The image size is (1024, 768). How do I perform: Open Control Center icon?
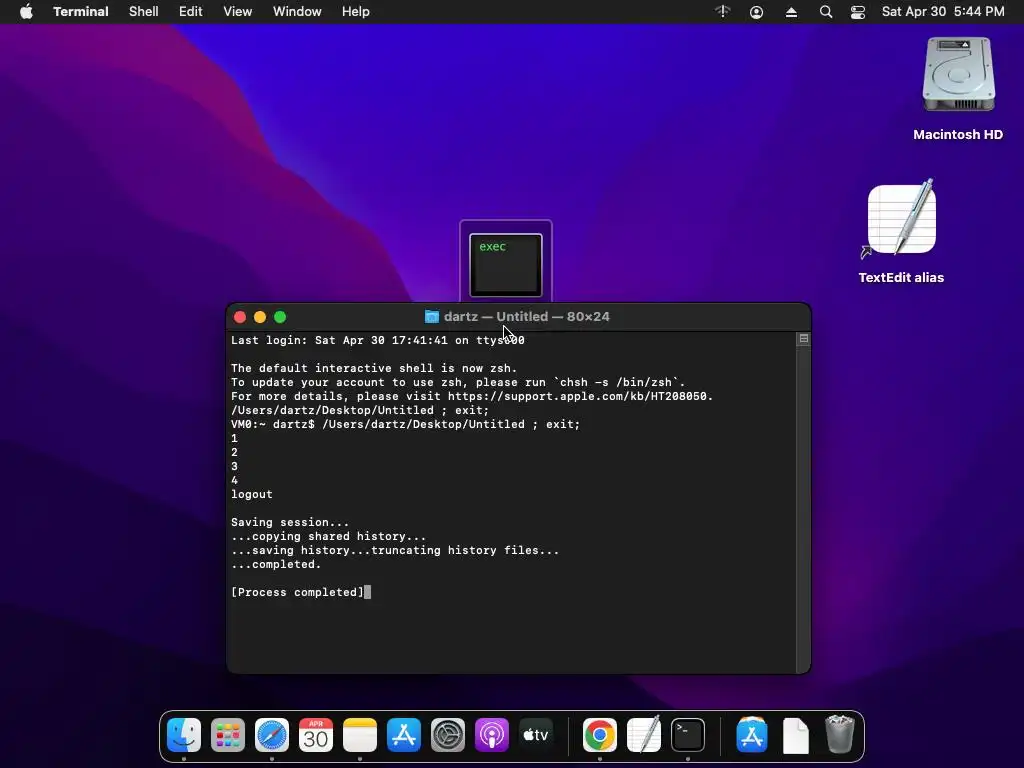pyautogui.click(x=857, y=12)
